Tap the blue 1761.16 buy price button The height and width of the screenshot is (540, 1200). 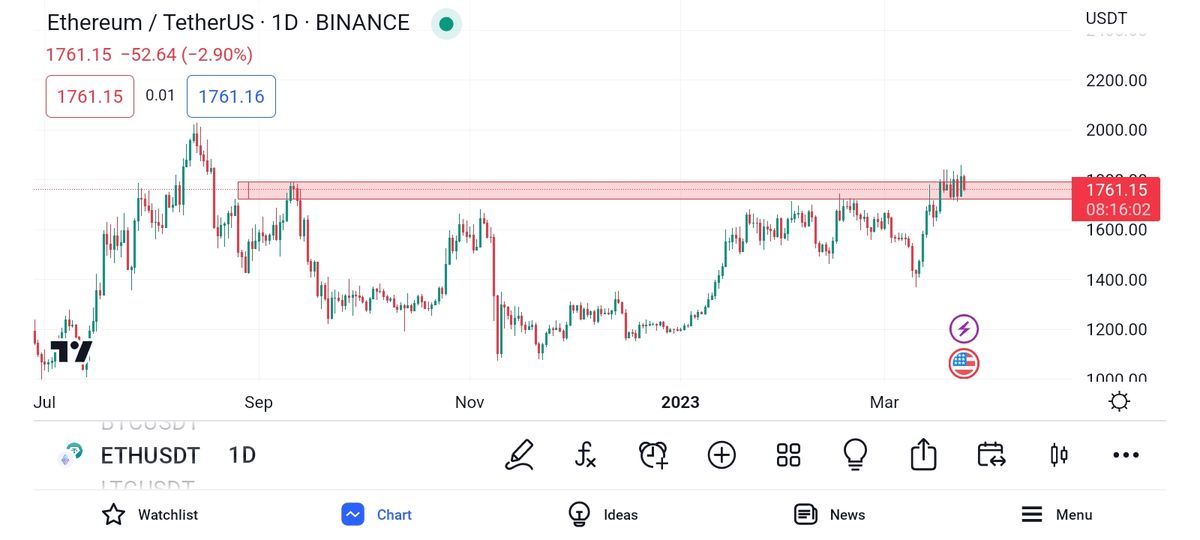231,97
